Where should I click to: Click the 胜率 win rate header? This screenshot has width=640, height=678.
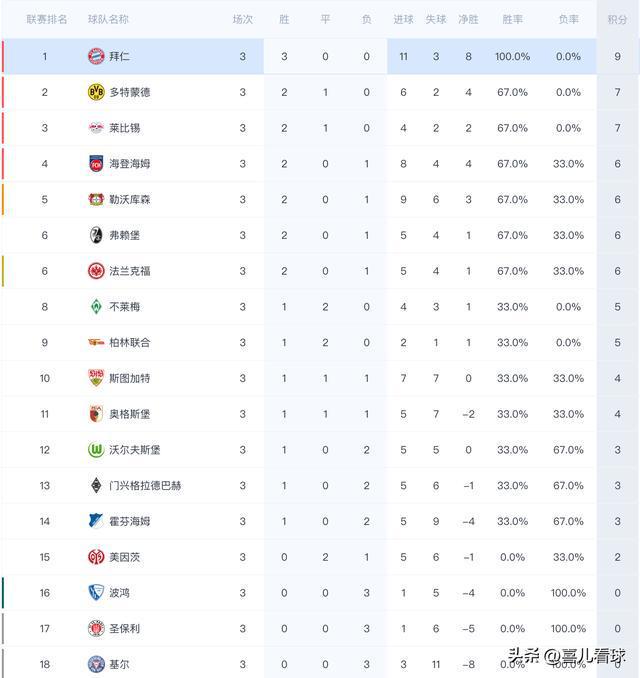512,19
